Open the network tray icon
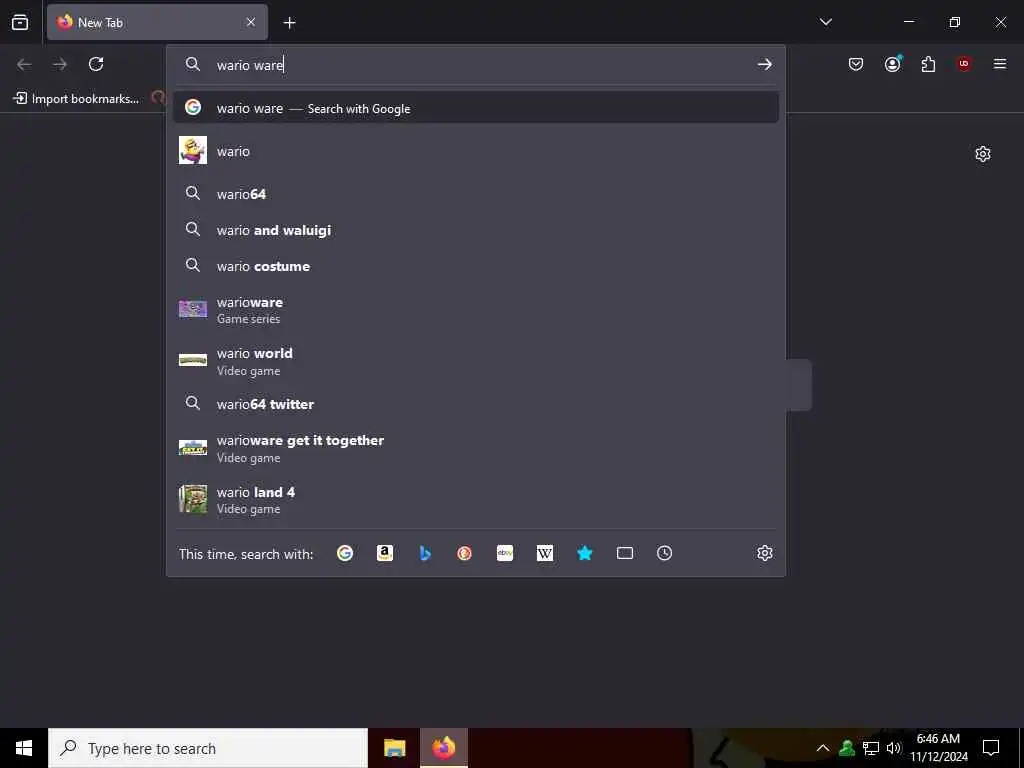The height and width of the screenshot is (768, 1024). coord(871,748)
